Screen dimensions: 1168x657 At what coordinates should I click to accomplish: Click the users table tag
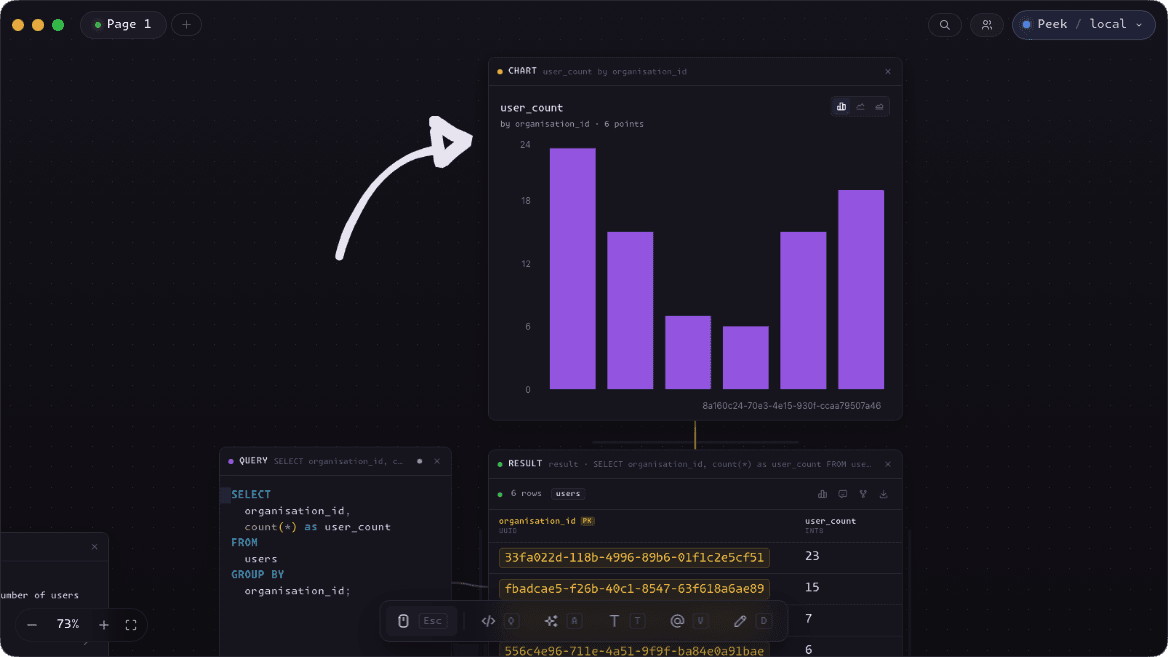(568, 494)
